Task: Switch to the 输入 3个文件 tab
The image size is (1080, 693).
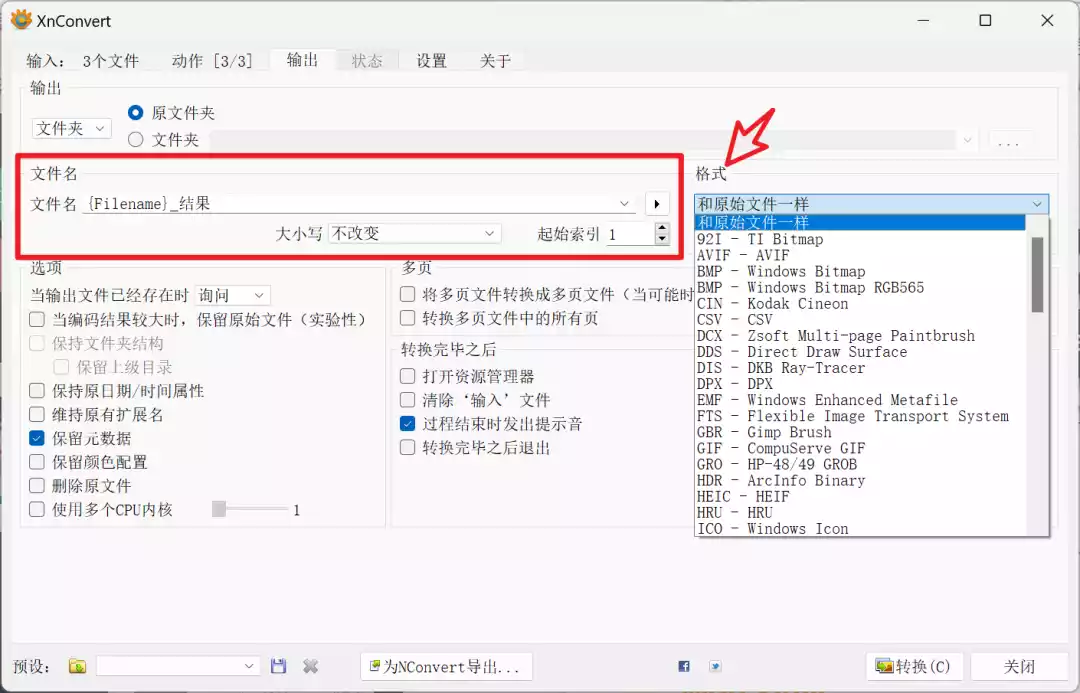Action: [x=83, y=61]
